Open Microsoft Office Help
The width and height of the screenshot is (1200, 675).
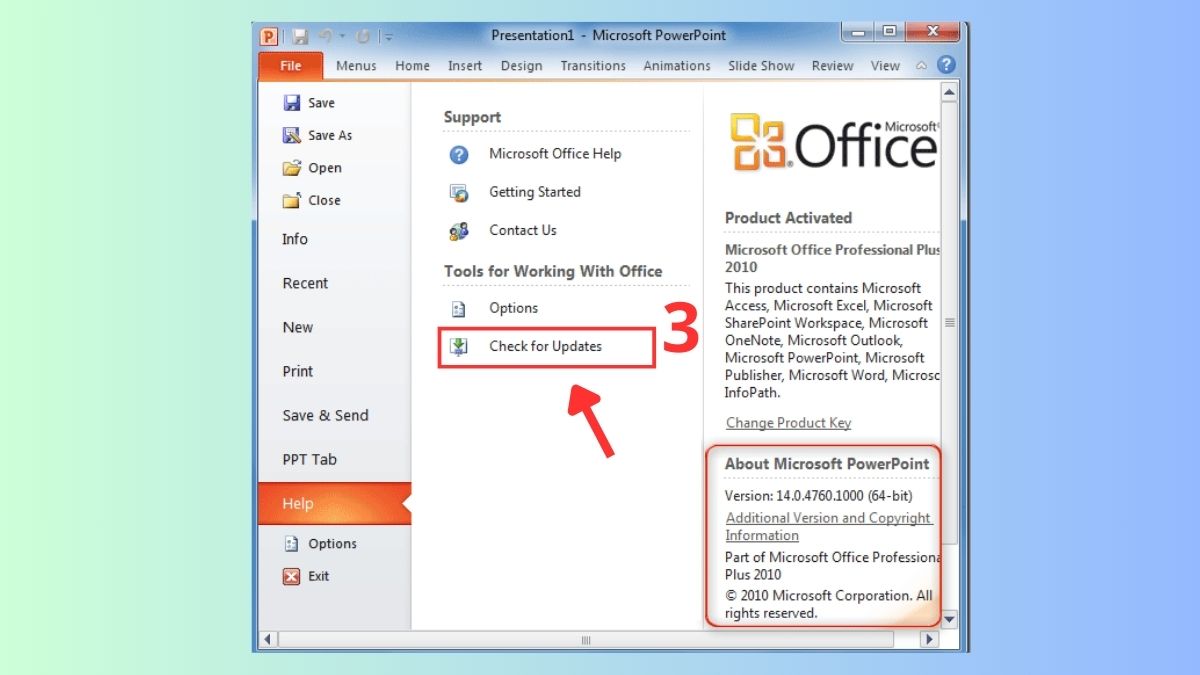[555, 154]
